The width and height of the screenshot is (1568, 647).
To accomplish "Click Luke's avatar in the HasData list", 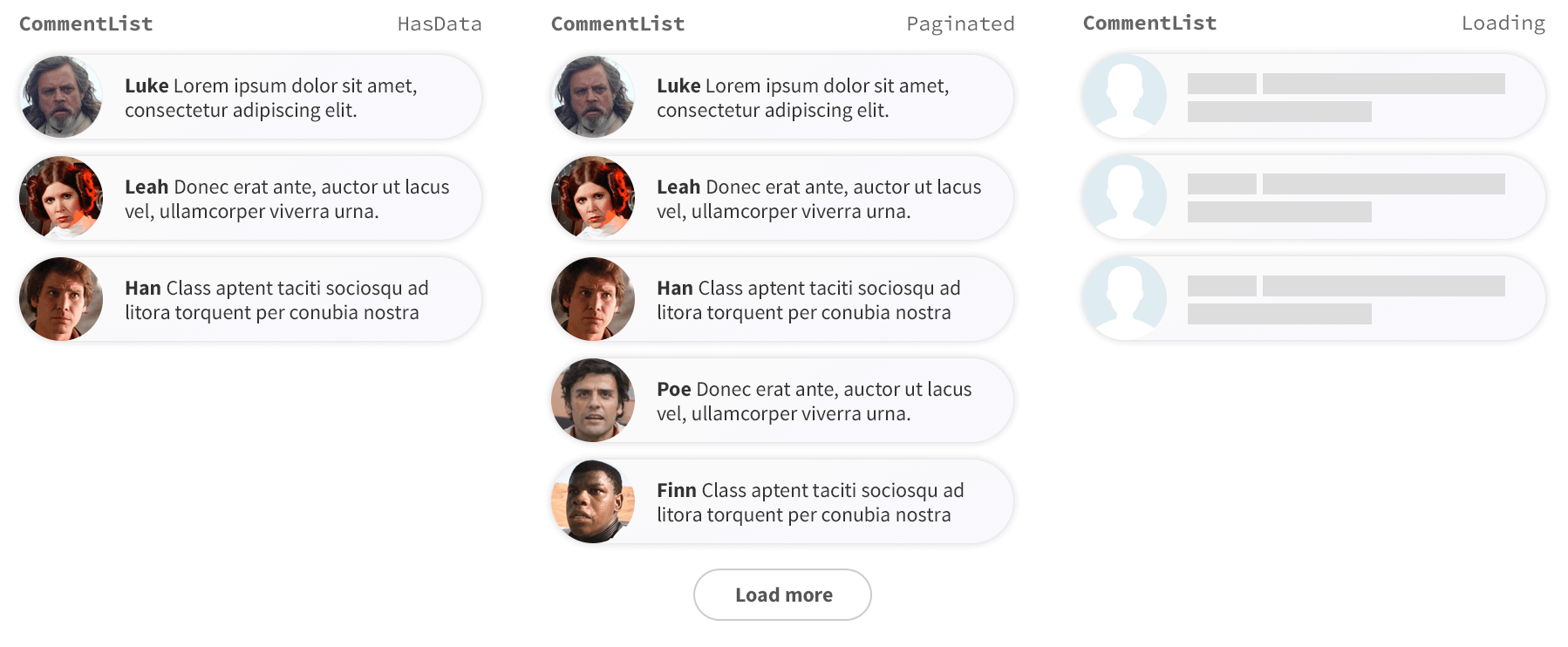I will click(x=59, y=96).
